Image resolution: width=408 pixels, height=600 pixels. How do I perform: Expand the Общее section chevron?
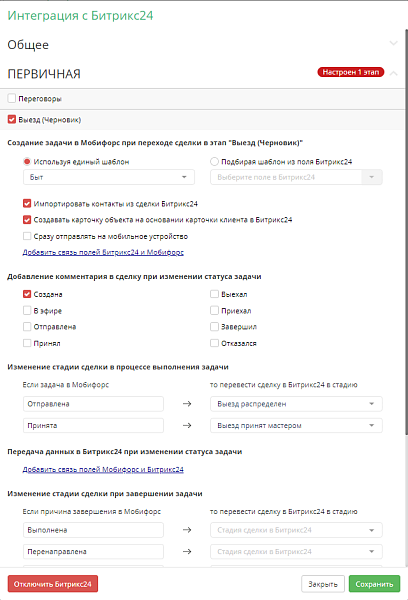click(x=393, y=43)
